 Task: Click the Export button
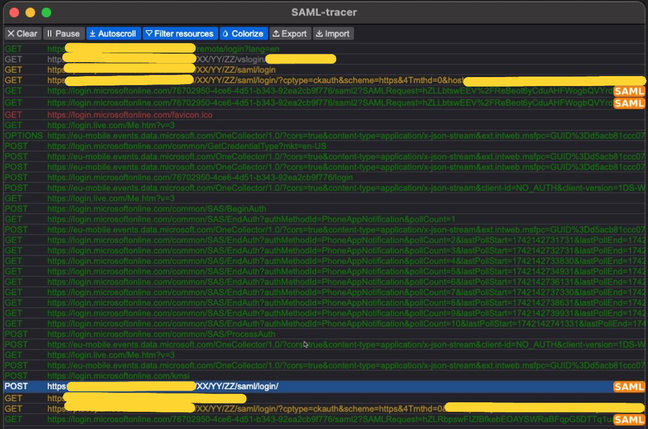(290, 33)
